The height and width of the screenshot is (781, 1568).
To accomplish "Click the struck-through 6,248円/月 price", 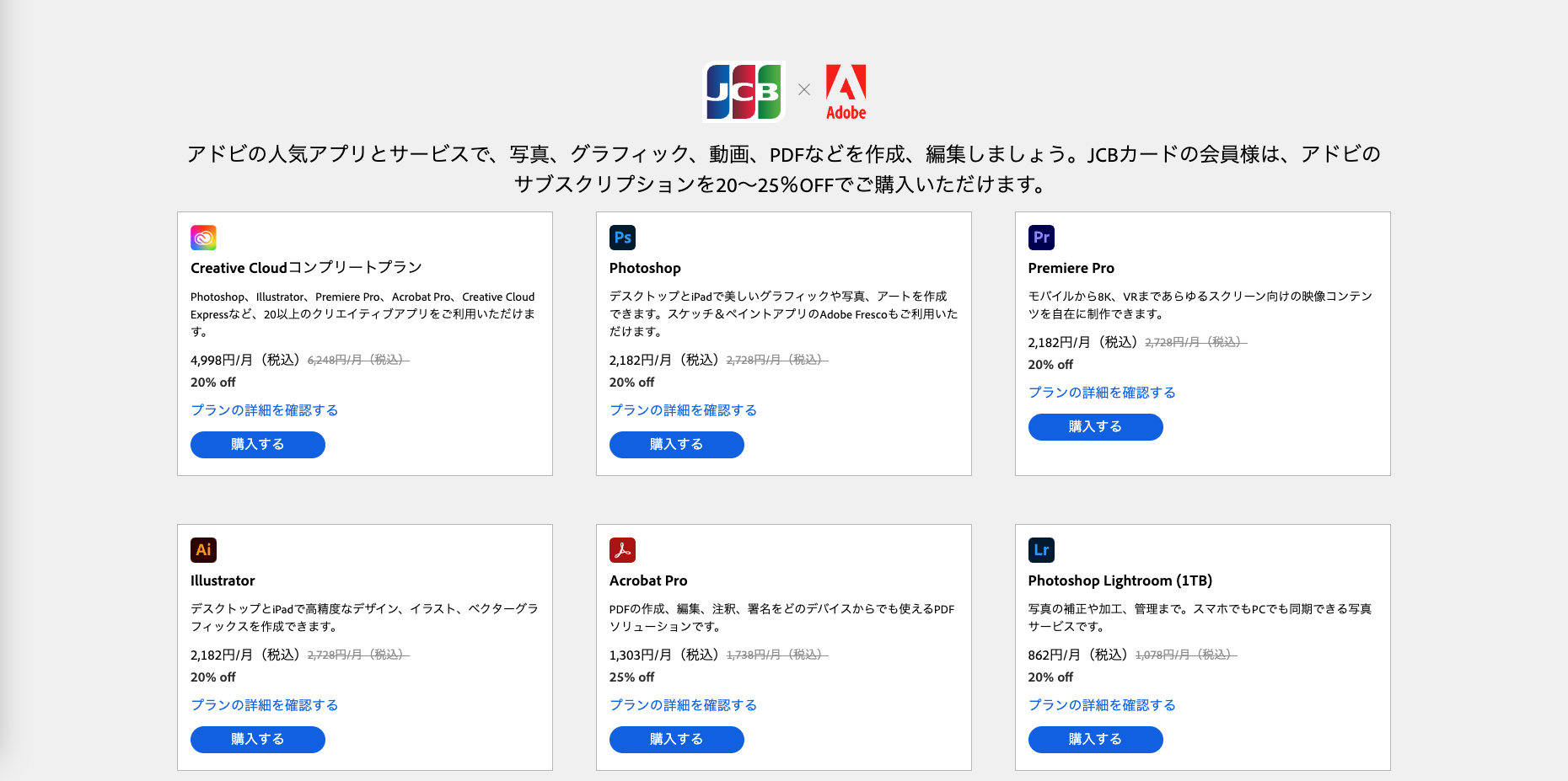I will (358, 360).
